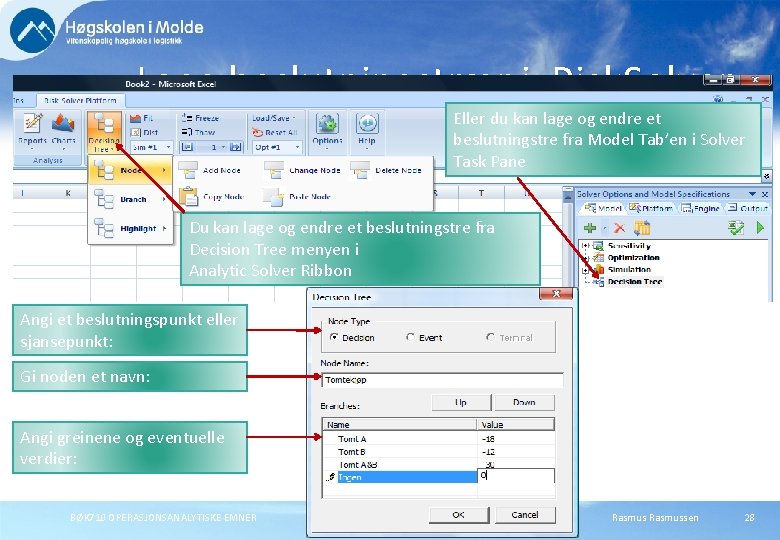This screenshot has width=780, height=540.
Task: Expand the Simulation tree node
Action: coord(586,270)
